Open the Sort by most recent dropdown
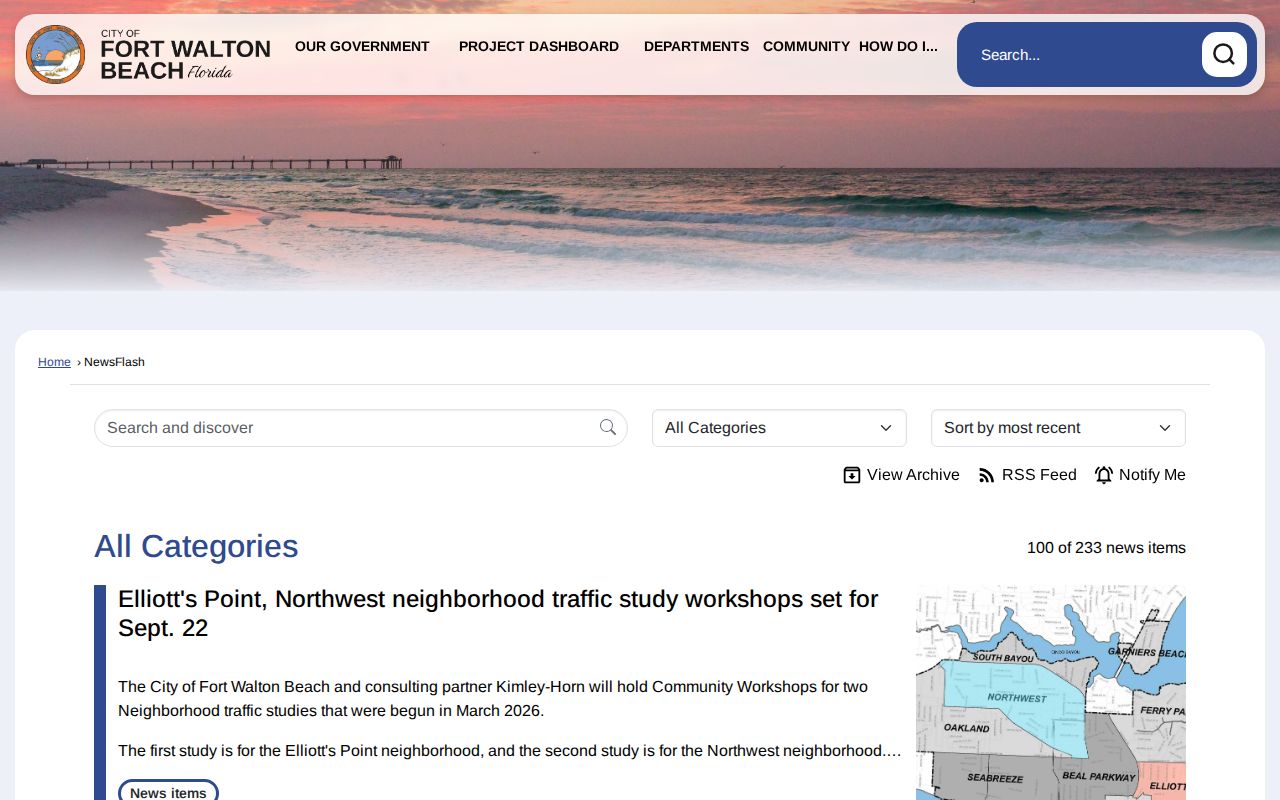Viewport: 1280px width, 800px height. click(1058, 428)
